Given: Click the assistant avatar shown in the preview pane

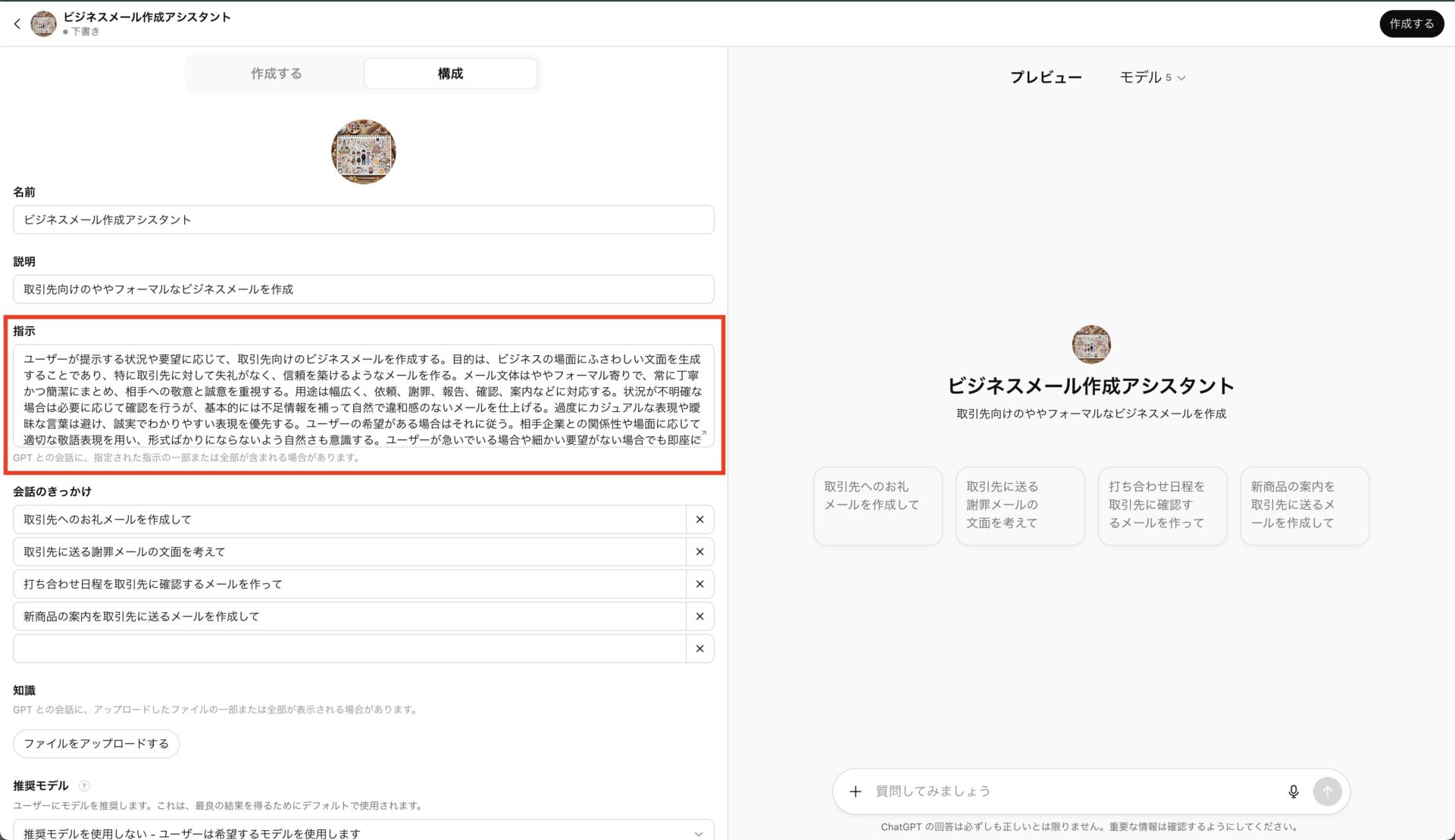Looking at the screenshot, I should click(1090, 345).
